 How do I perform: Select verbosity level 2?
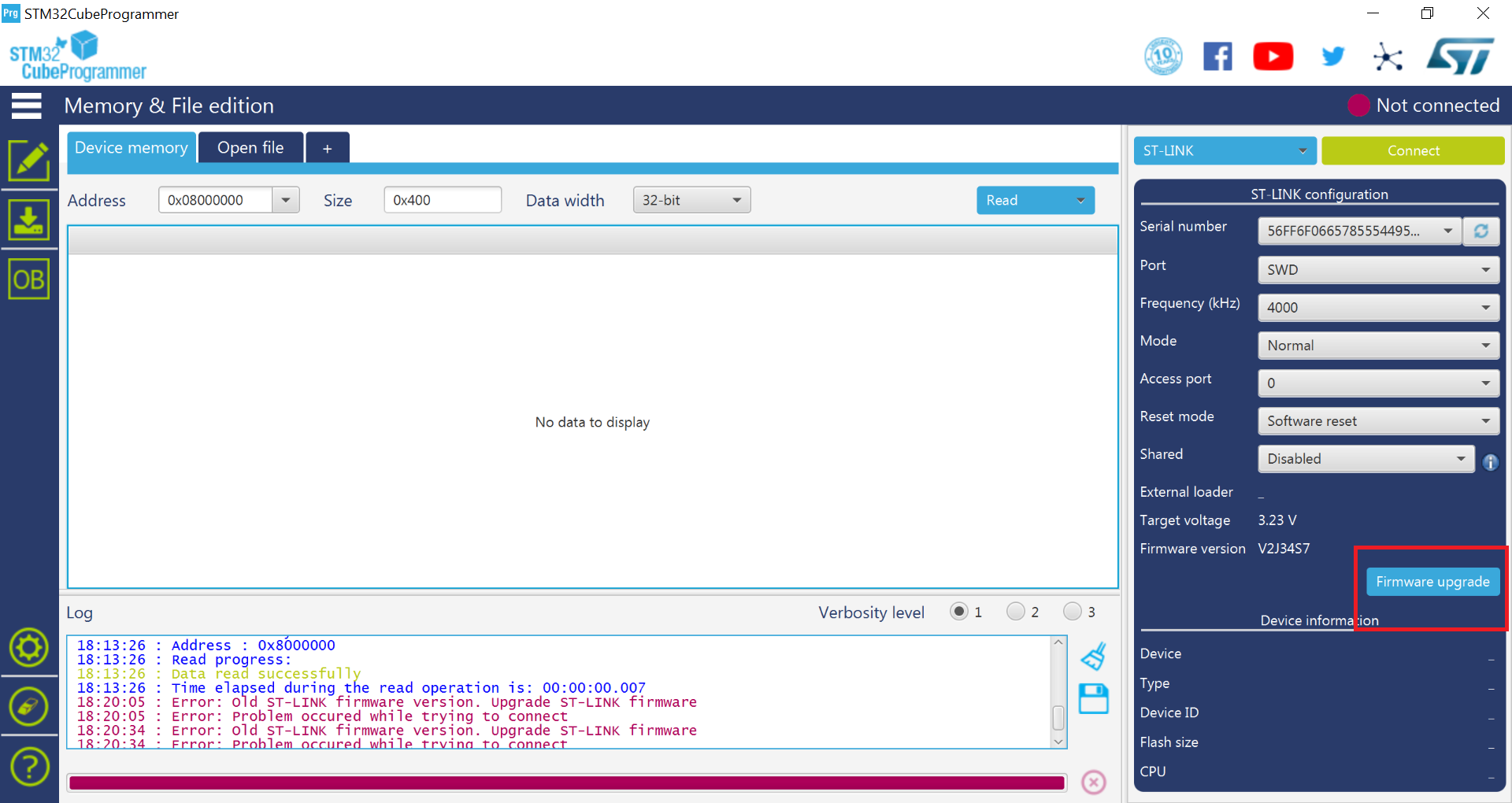[x=1015, y=612]
